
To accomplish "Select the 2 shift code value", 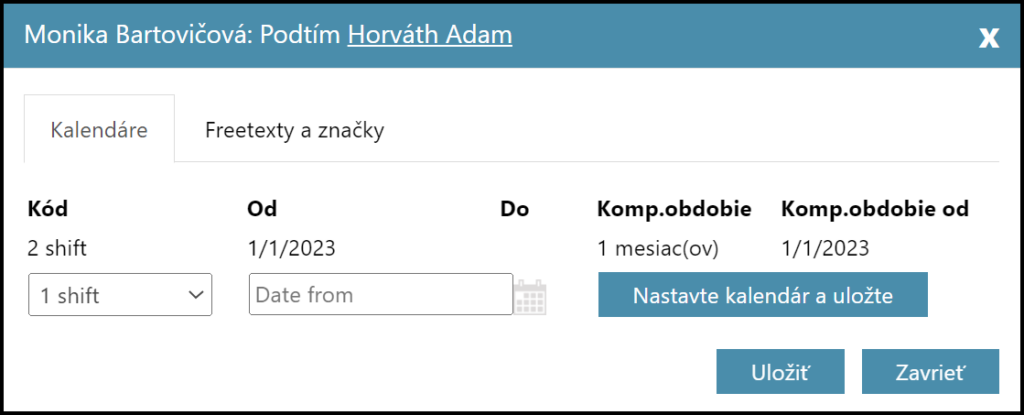I will click(59, 248).
